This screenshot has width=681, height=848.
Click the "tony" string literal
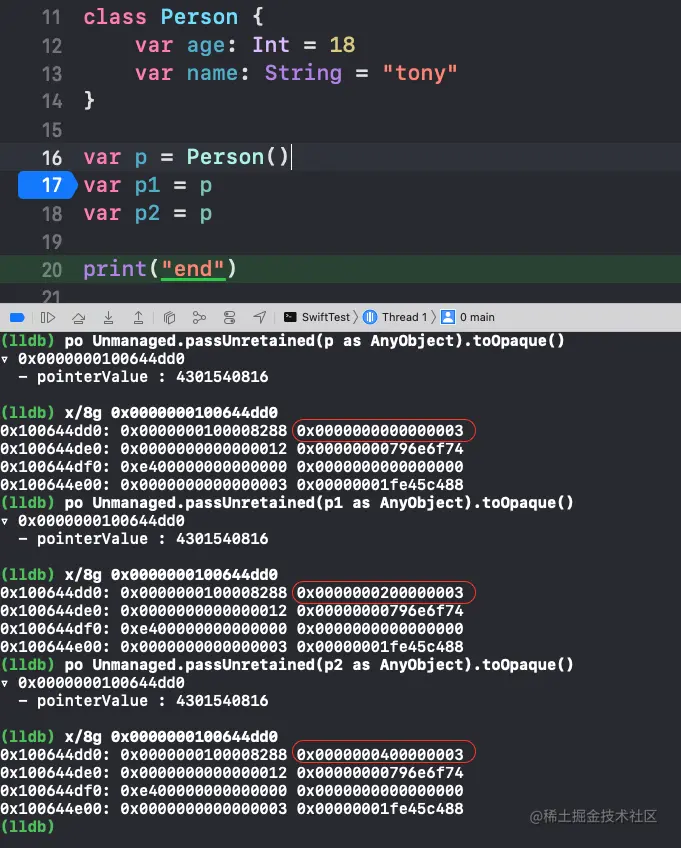[x=420, y=72]
